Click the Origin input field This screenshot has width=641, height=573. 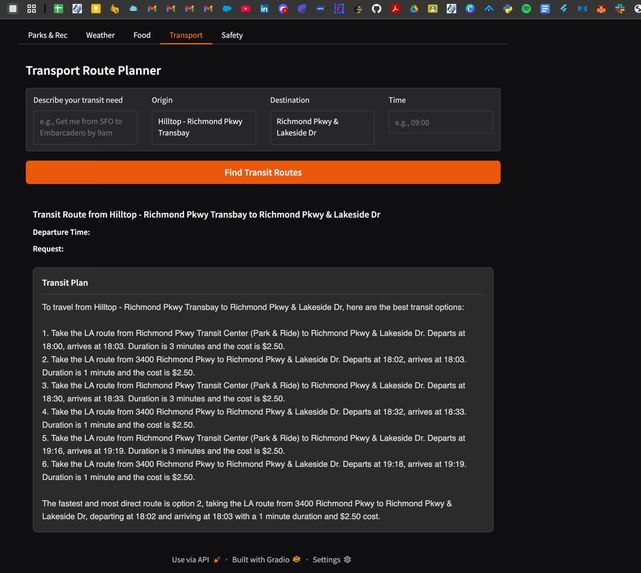[204, 127]
